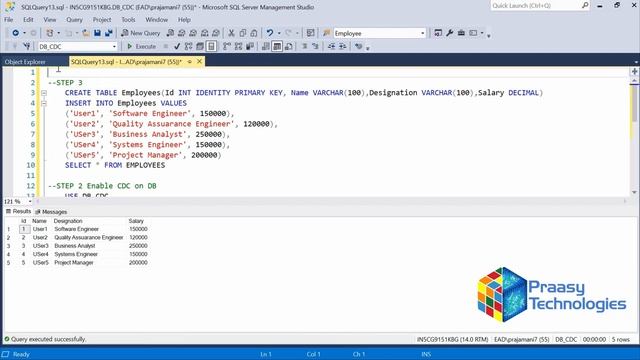640x360 pixels.
Task: Specify values for template parameters
Action: click(358, 47)
